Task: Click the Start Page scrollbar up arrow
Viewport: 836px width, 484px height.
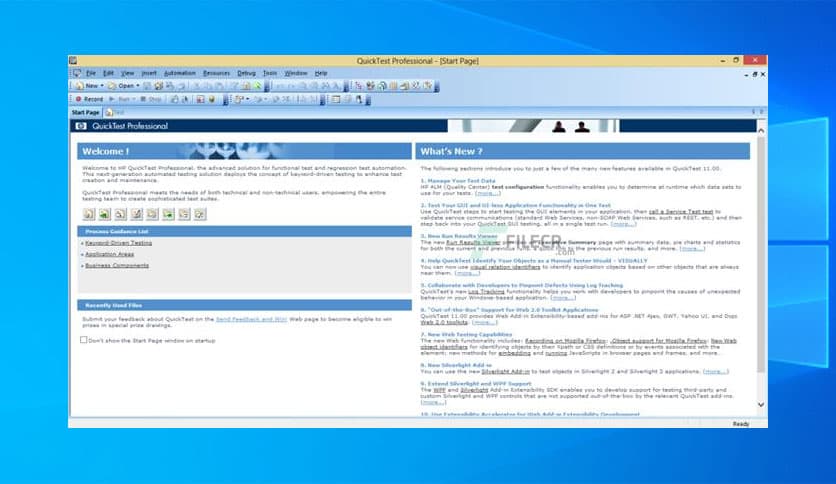Action: pos(761,131)
